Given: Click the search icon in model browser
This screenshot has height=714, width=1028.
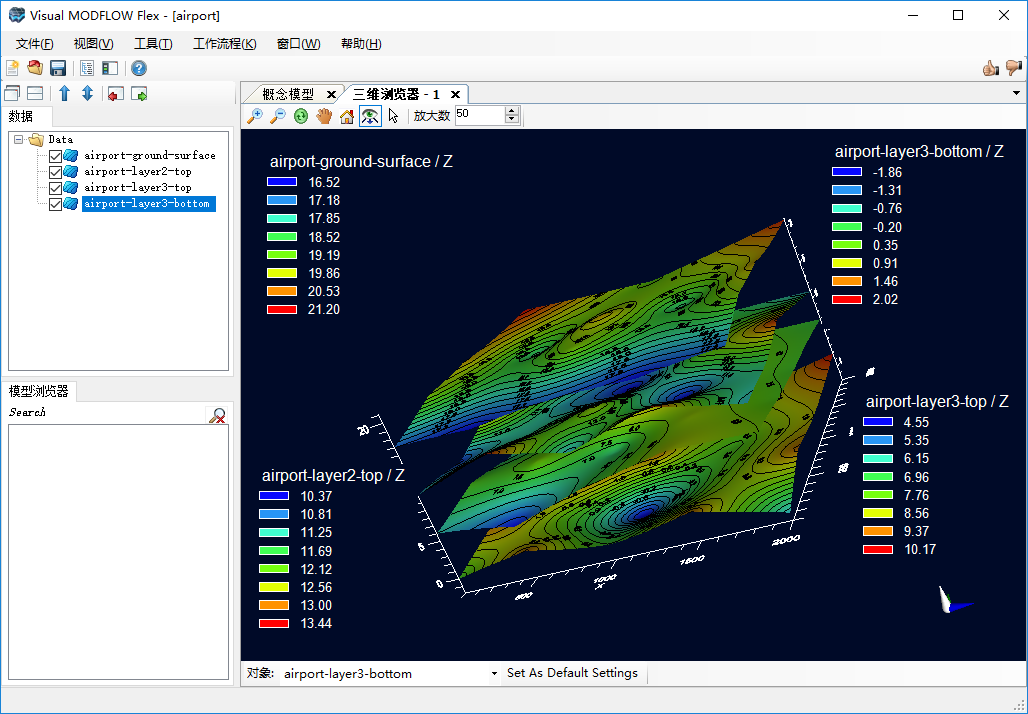Looking at the screenshot, I should (x=217, y=415).
